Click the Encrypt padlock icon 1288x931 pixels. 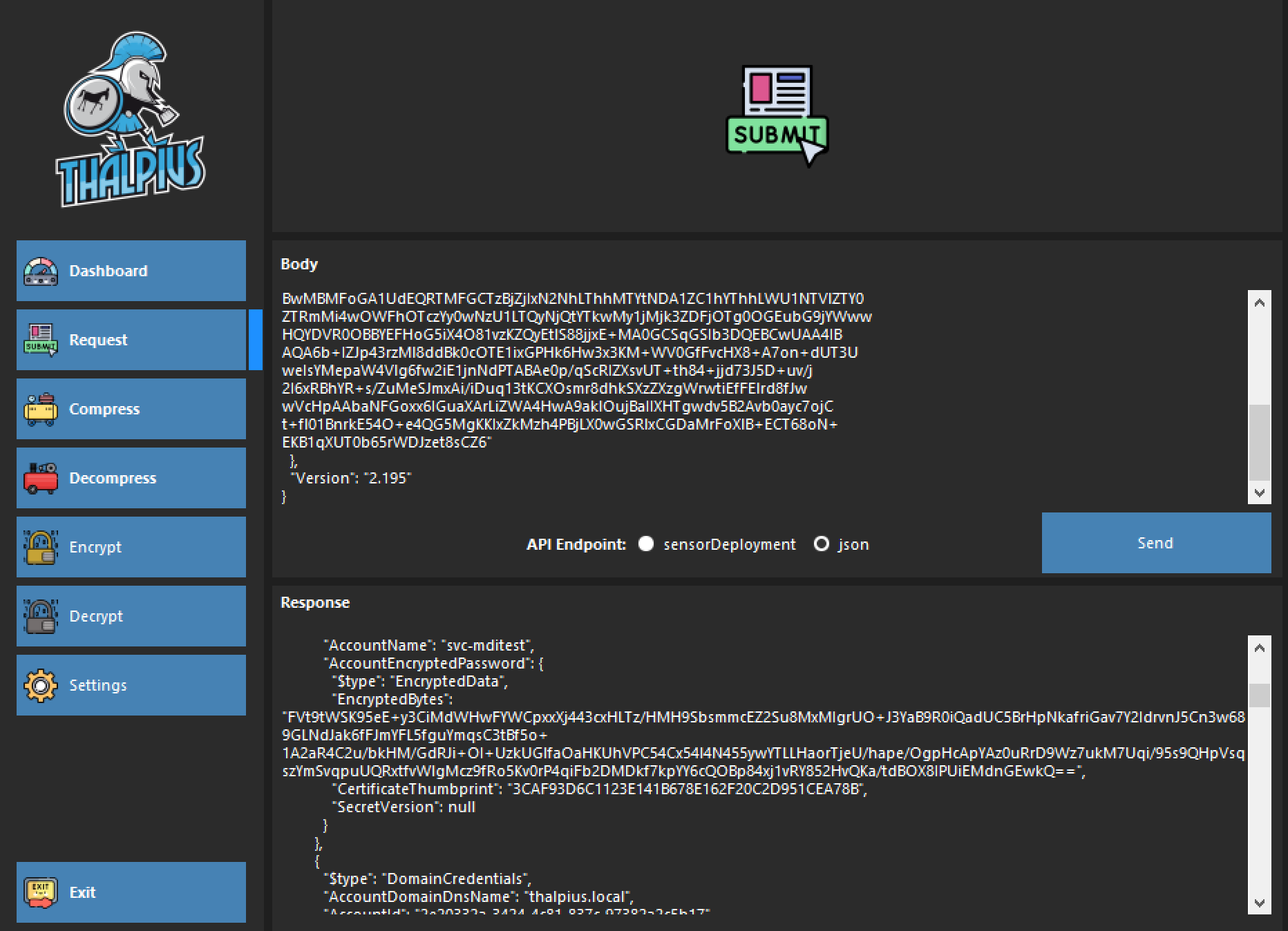pos(41,547)
